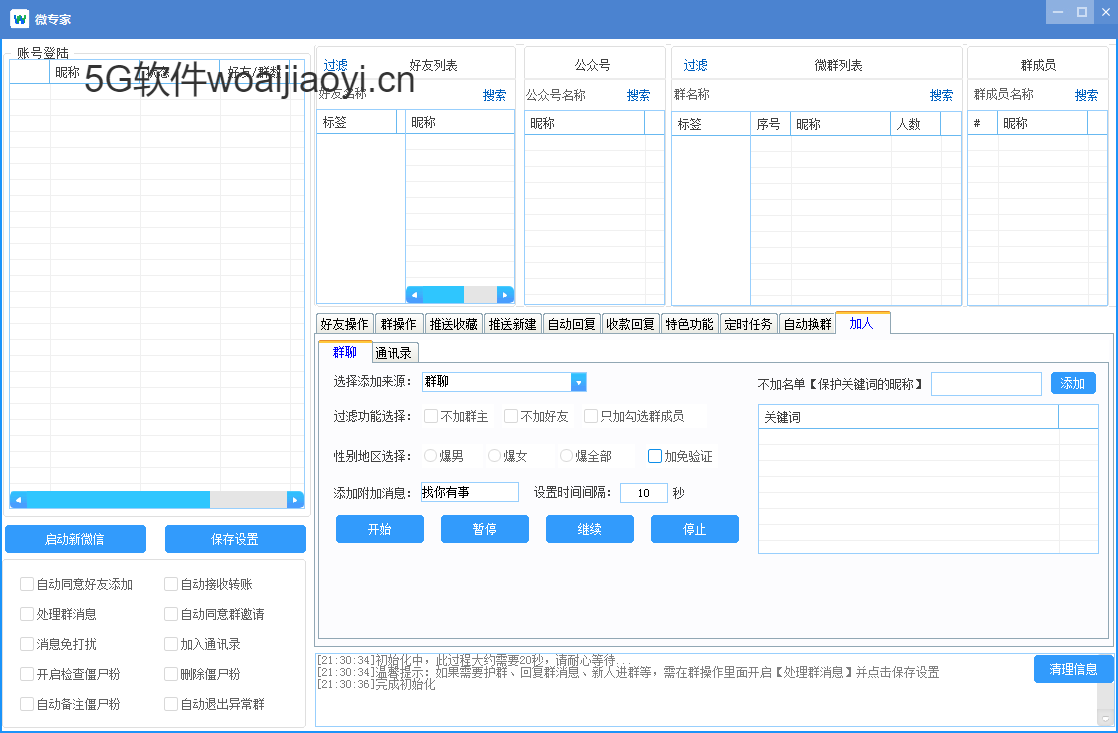Check 只加勾选群成员 option

590,416
